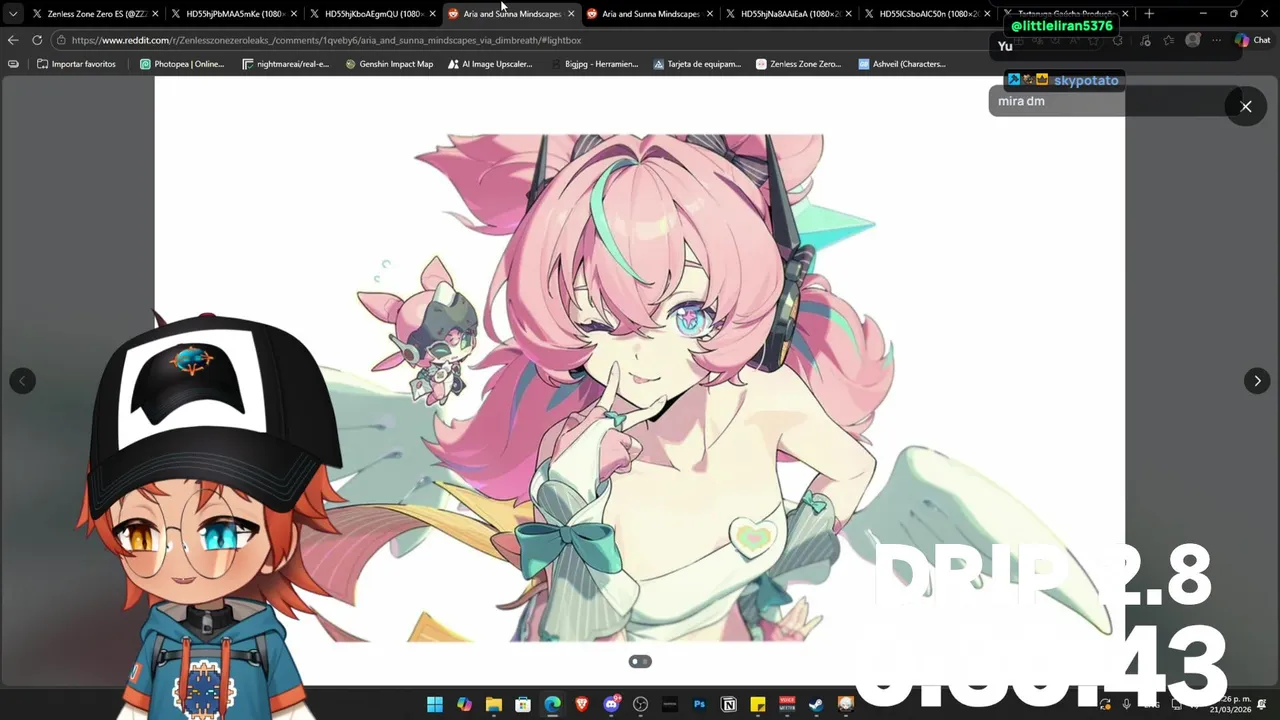Open site info icon beside the URL
The width and height of the screenshot is (1280, 720).
(x=61, y=40)
